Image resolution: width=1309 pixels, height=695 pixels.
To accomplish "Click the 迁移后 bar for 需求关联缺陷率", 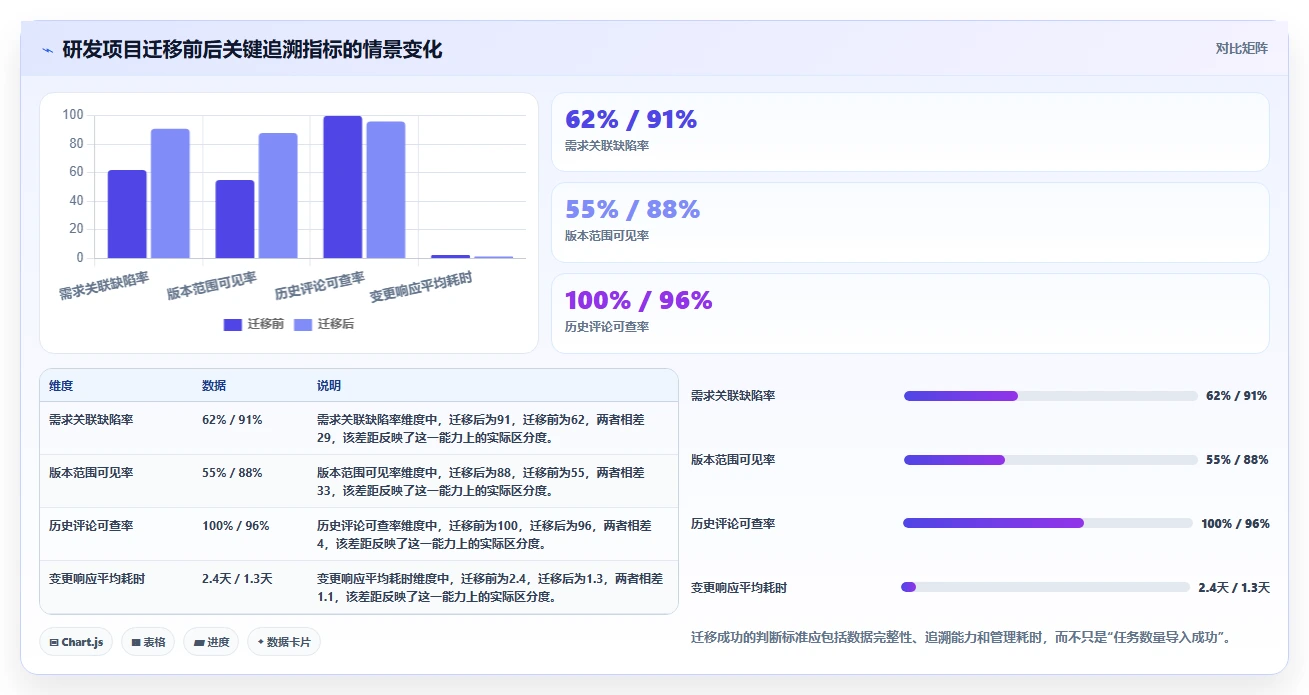I will pyautogui.click(x=170, y=194).
